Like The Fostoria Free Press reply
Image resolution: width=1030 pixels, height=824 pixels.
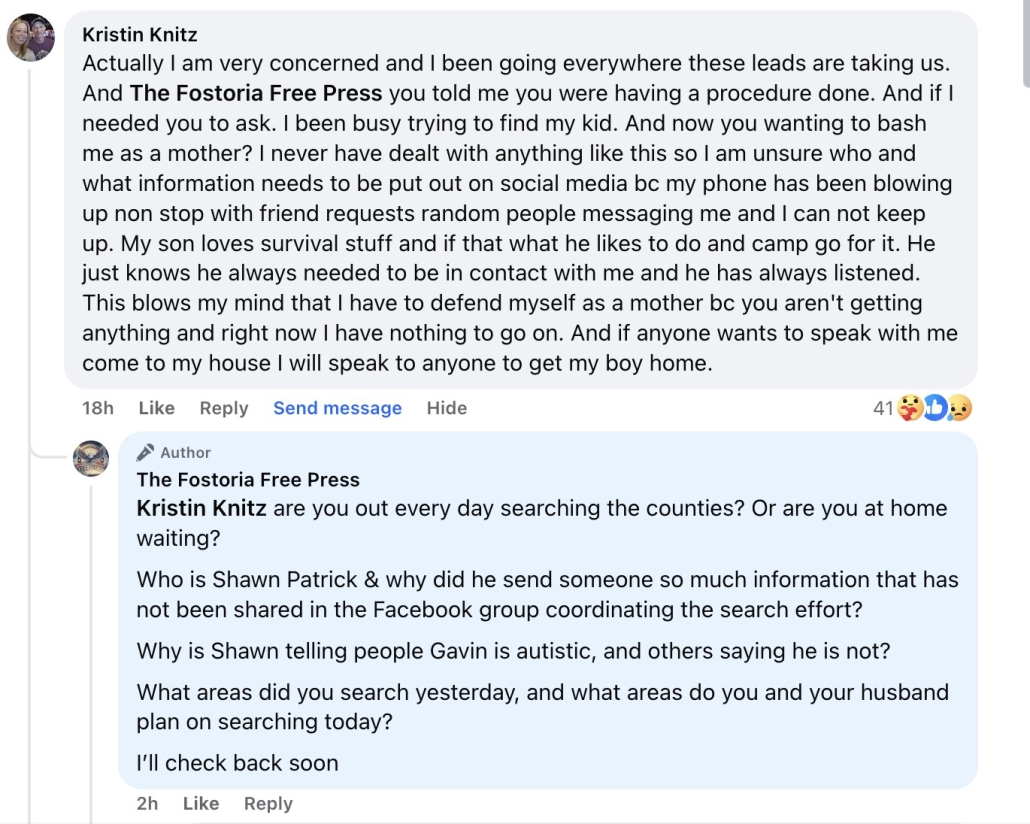200,804
